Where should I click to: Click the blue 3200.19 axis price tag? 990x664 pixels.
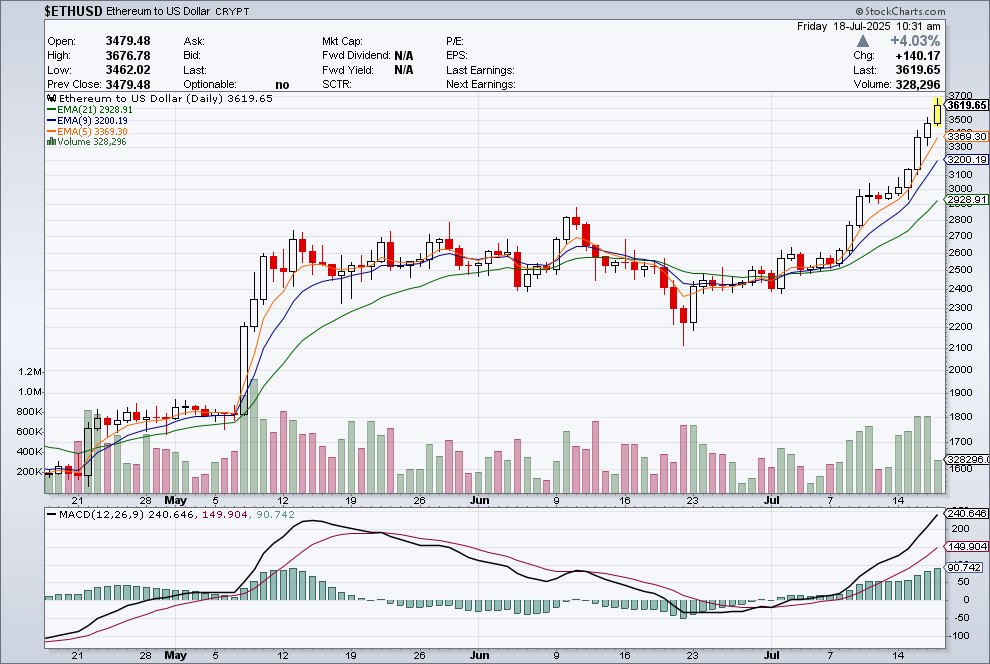967,160
